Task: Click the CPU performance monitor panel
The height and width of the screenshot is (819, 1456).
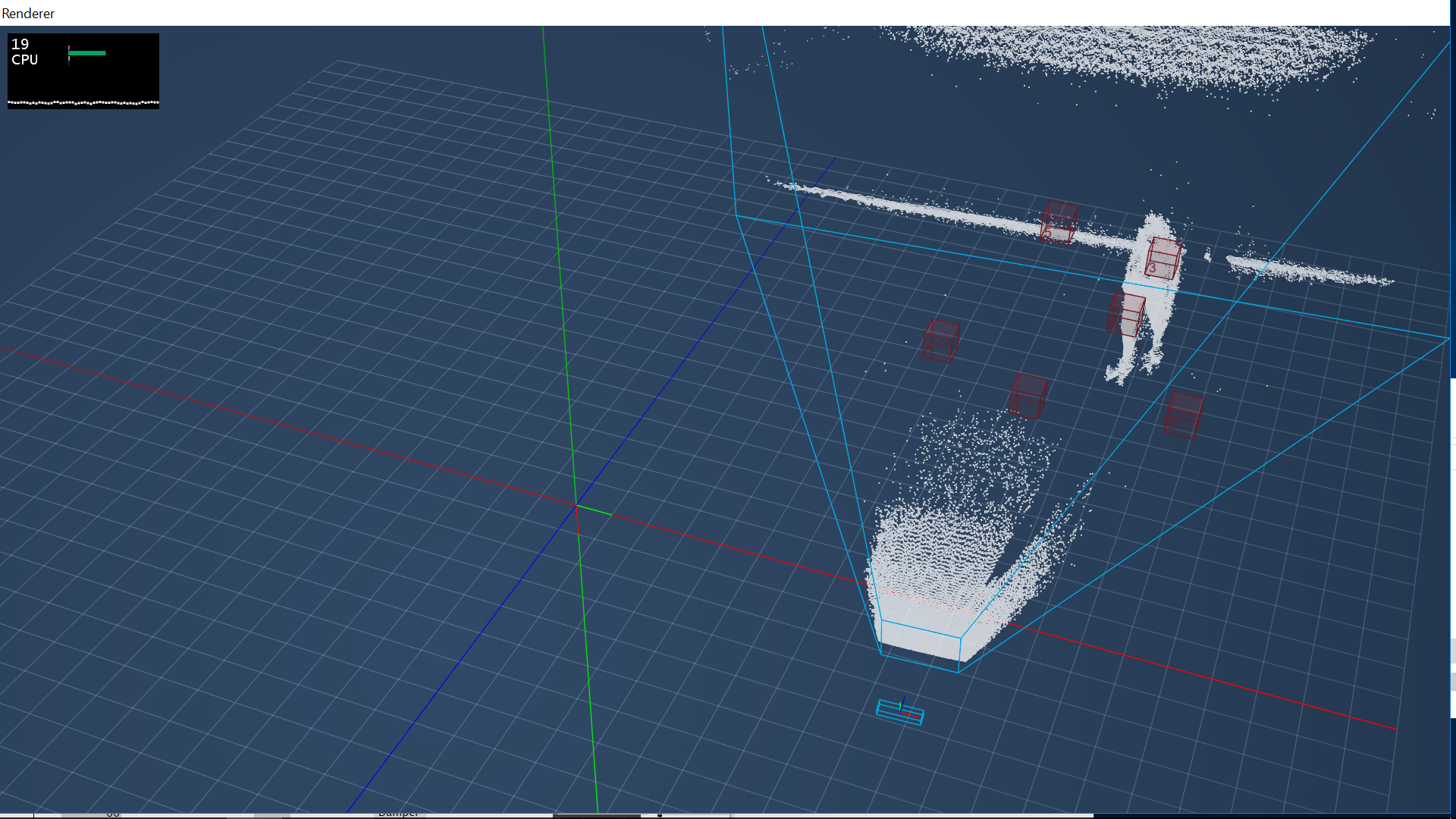Action: point(83,71)
